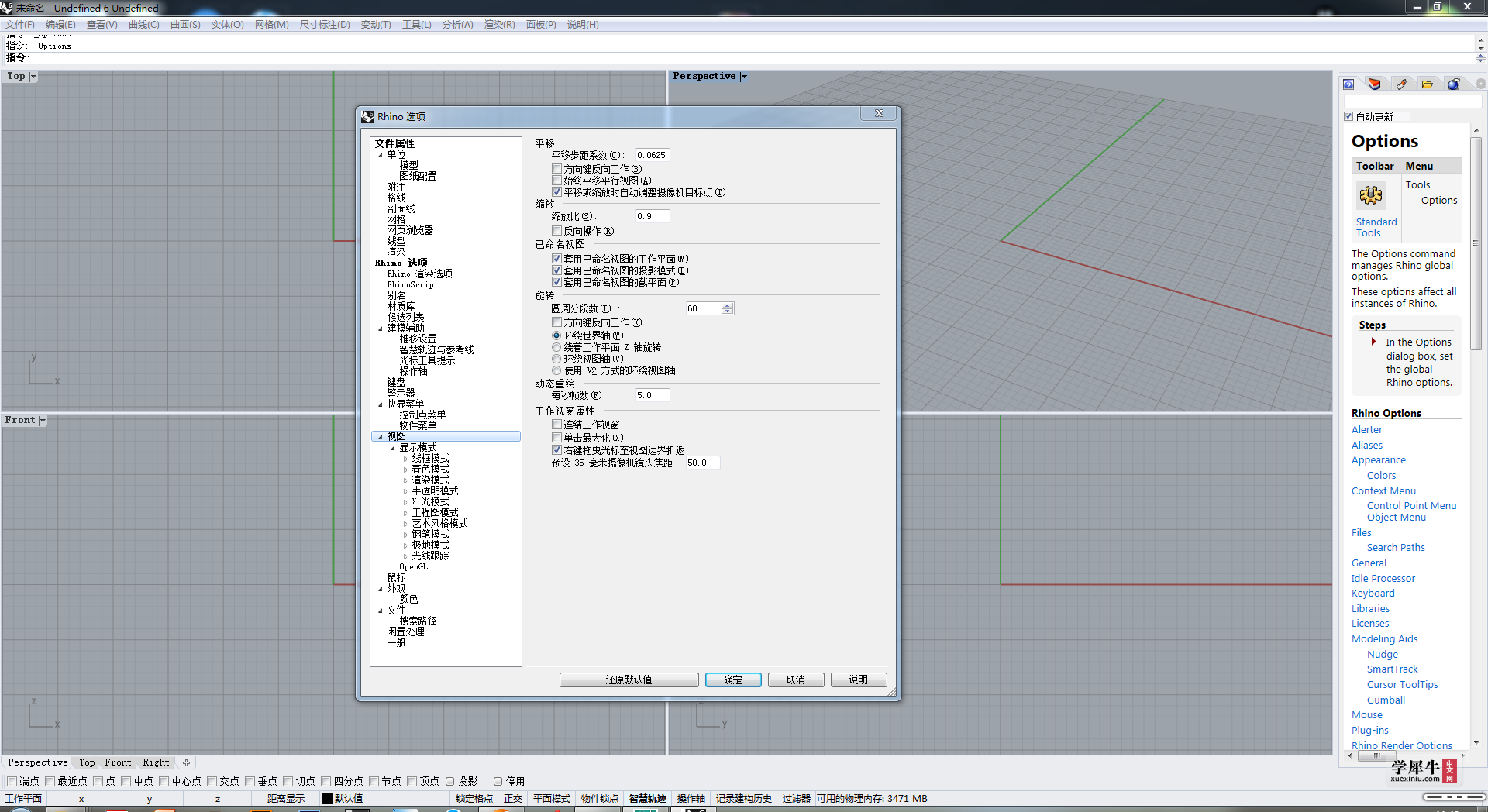Image resolution: width=1488 pixels, height=812 pixels.
Task: Select 鼠标 in options tree
Action: pyautogui.click(x=396, y=578)
